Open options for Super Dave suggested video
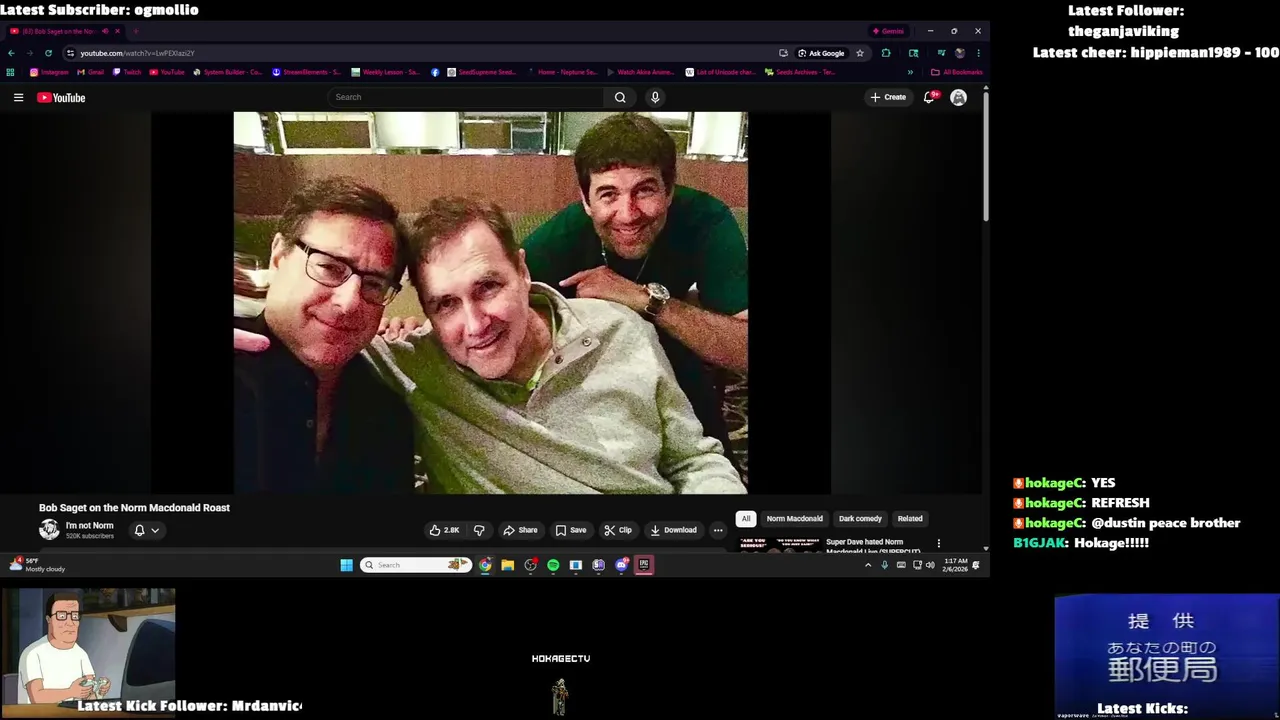The image size is (1280, 720). pyautogui.click(x=938, y=543)
